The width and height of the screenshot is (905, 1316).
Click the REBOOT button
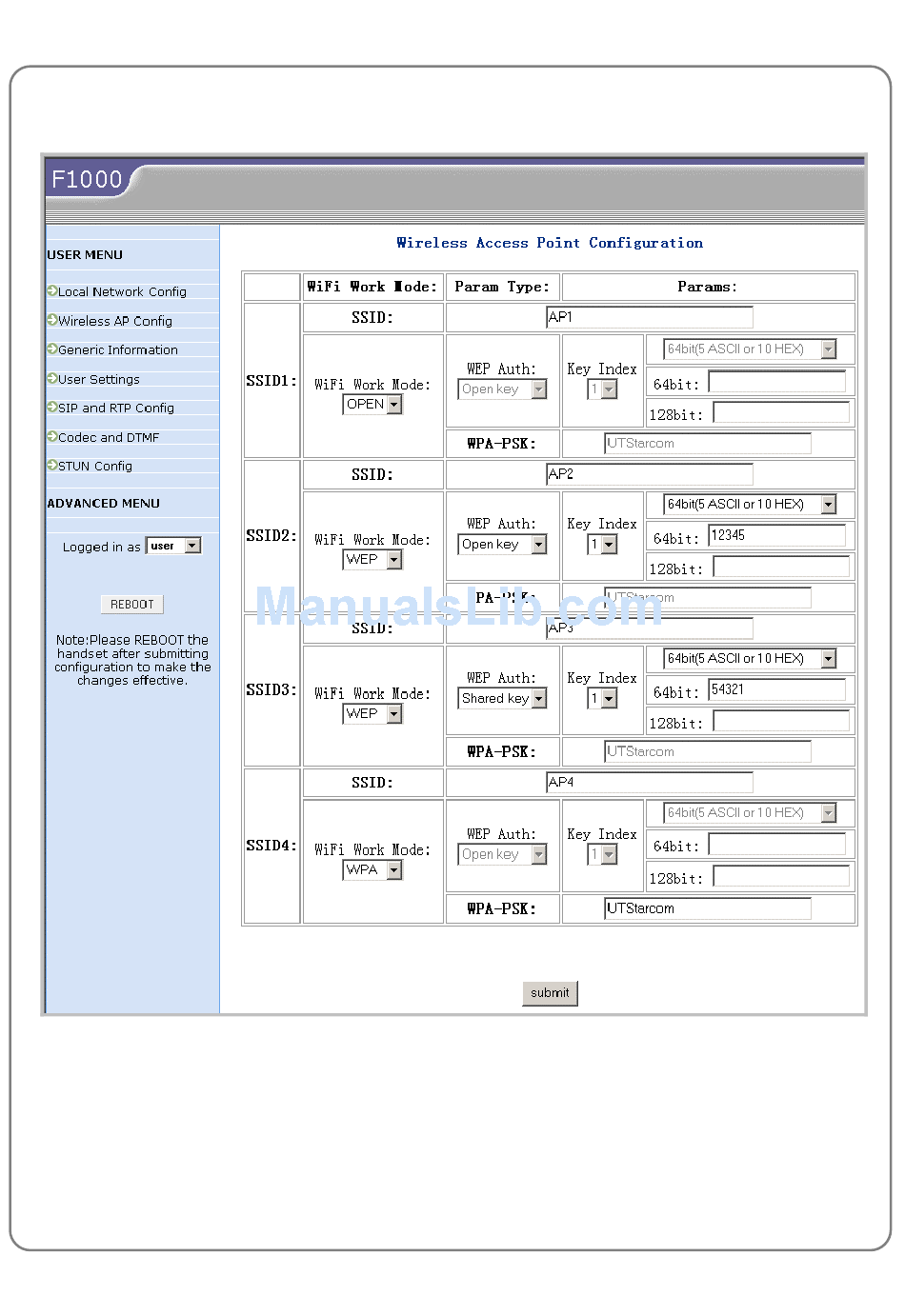[x=132, y=605]
